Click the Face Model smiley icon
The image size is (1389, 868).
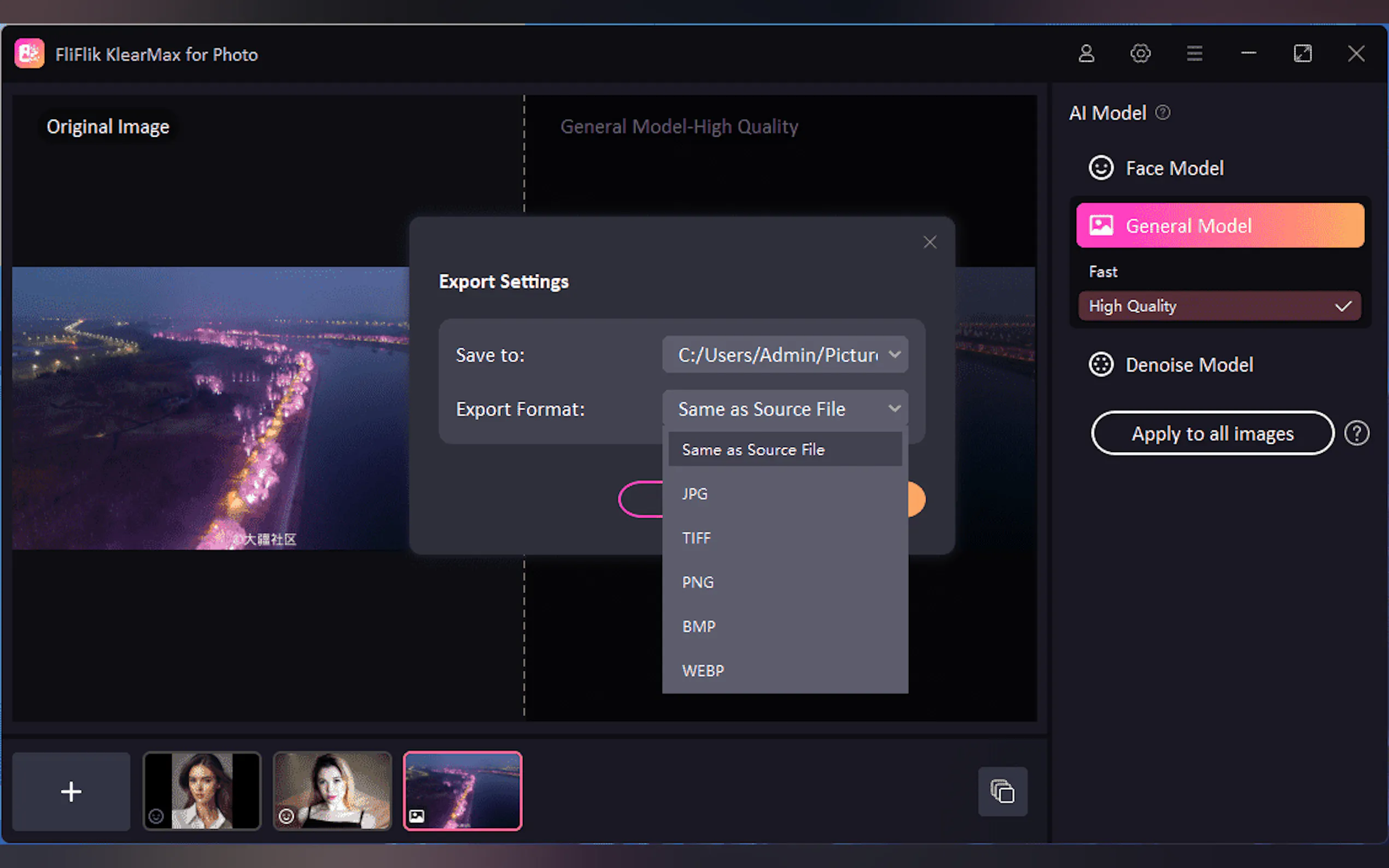pyautogui.click(x=1101, y=168)
